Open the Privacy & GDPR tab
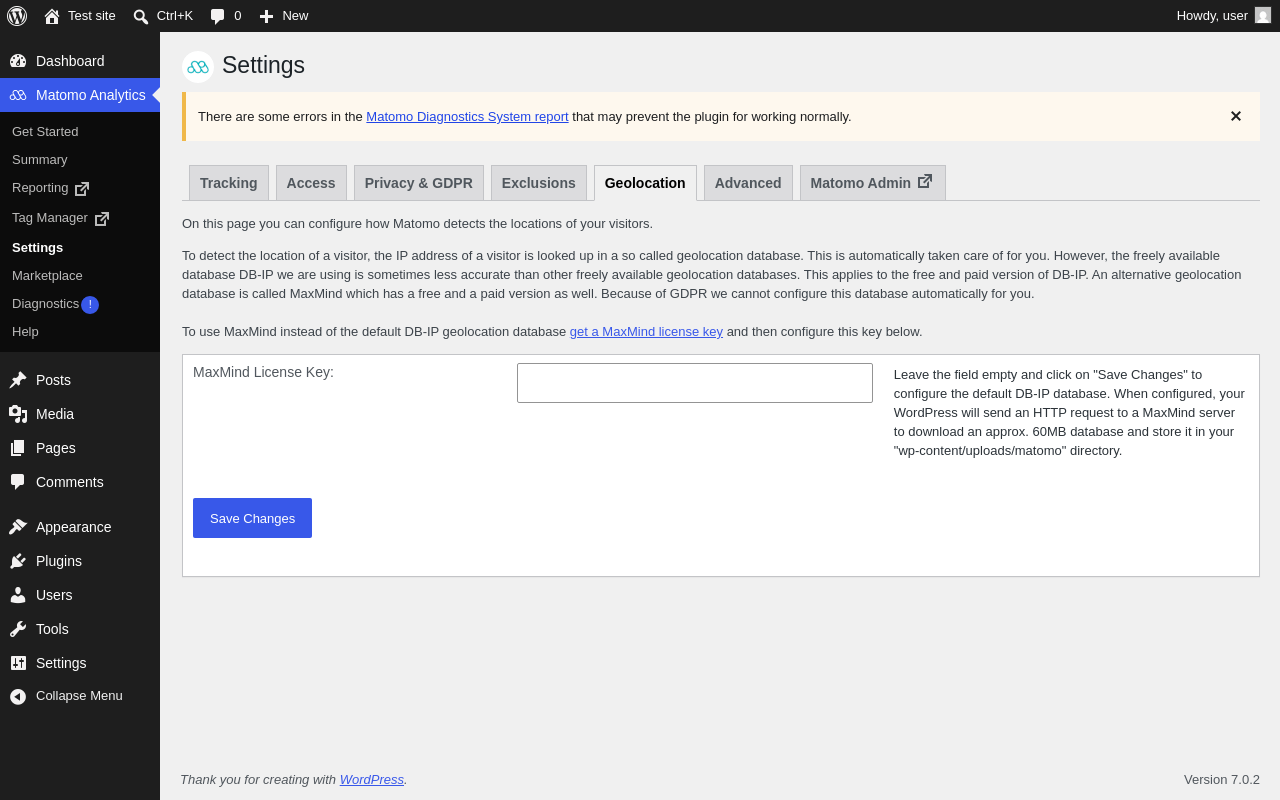This screenshot has width=1280, height=800. click(419, 183)
